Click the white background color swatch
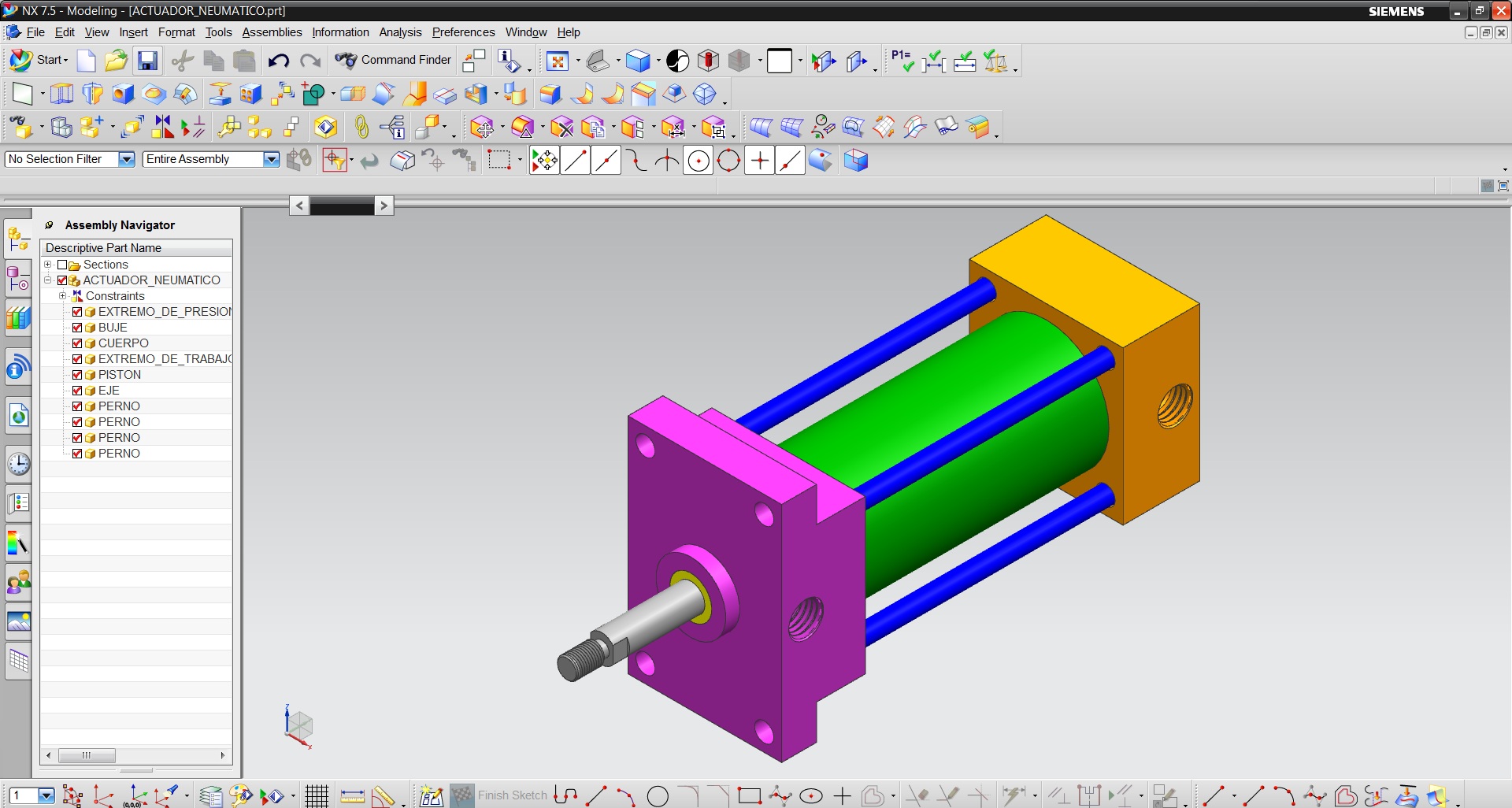This screenshot has width=1512, height=808. (x=779, y=61)
